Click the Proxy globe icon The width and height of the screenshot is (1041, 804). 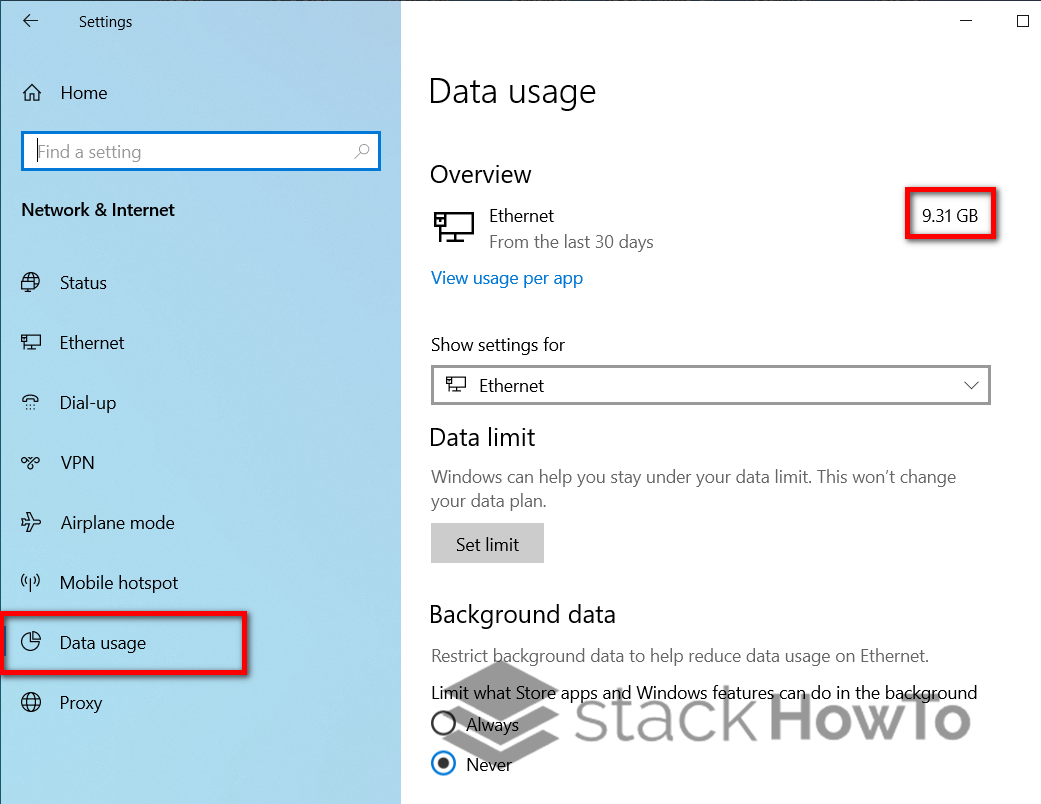(31, 703)
